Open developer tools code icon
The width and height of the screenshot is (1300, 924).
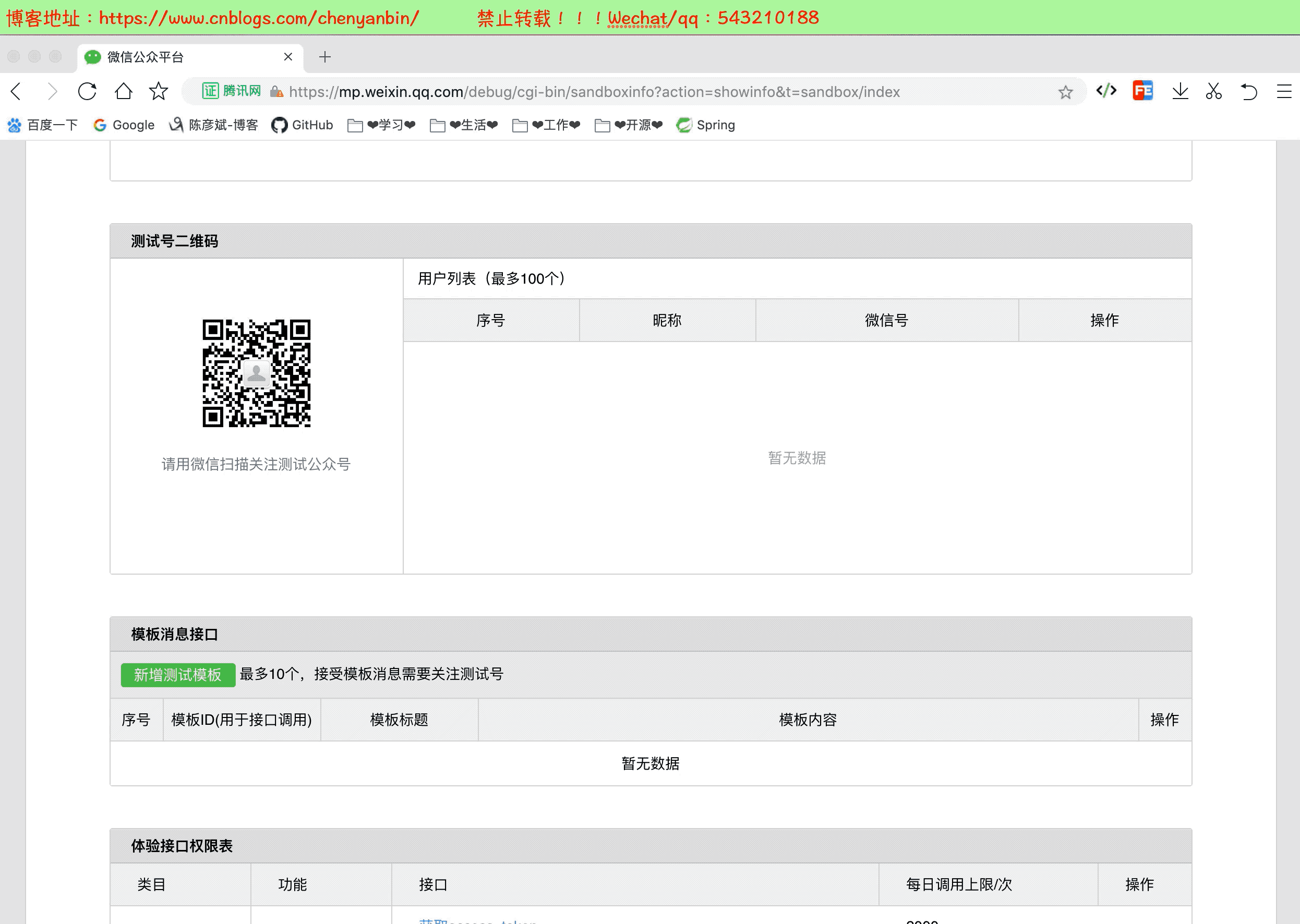1106,91
